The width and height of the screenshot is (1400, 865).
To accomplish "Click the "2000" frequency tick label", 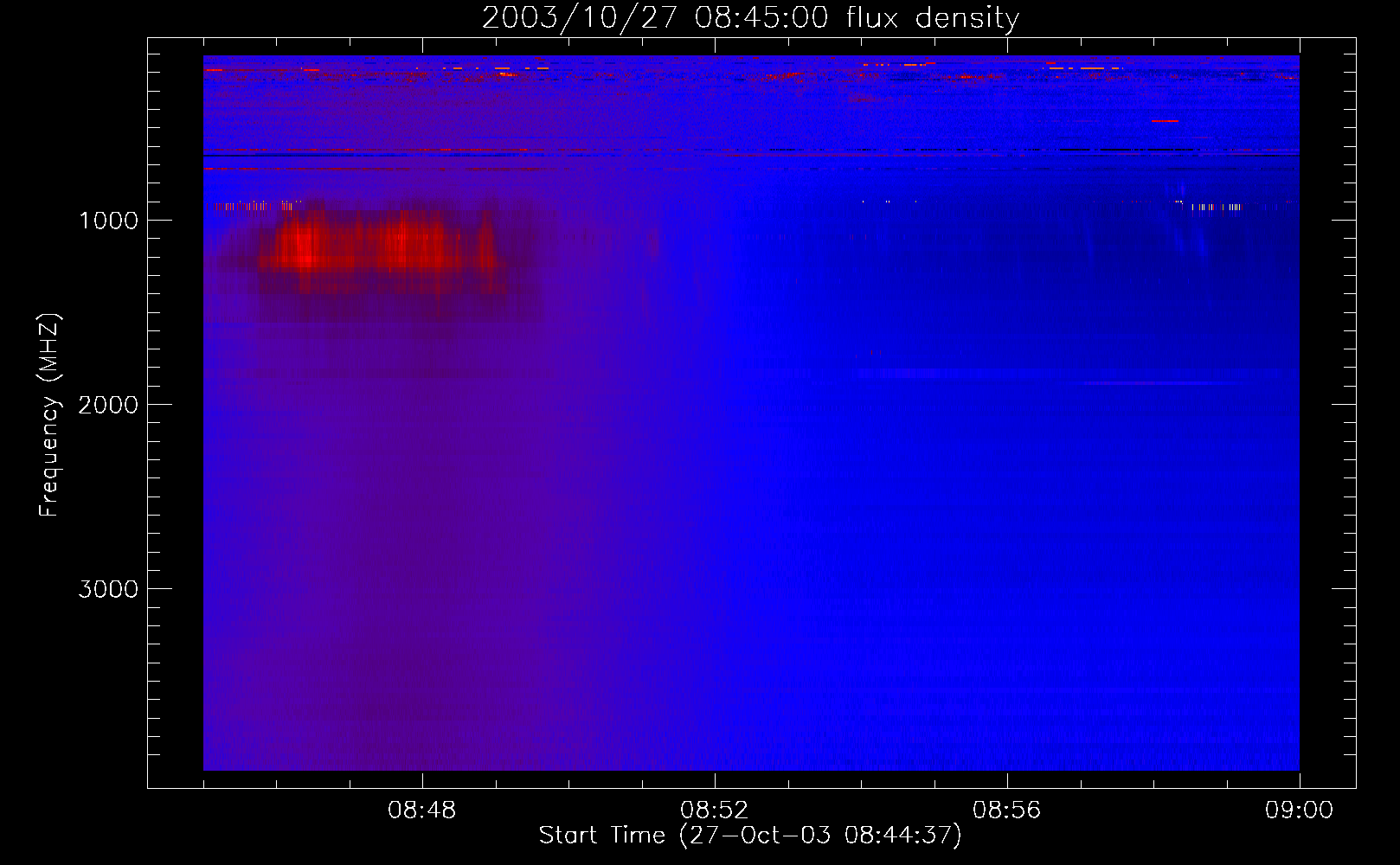I will click(108, 405).
